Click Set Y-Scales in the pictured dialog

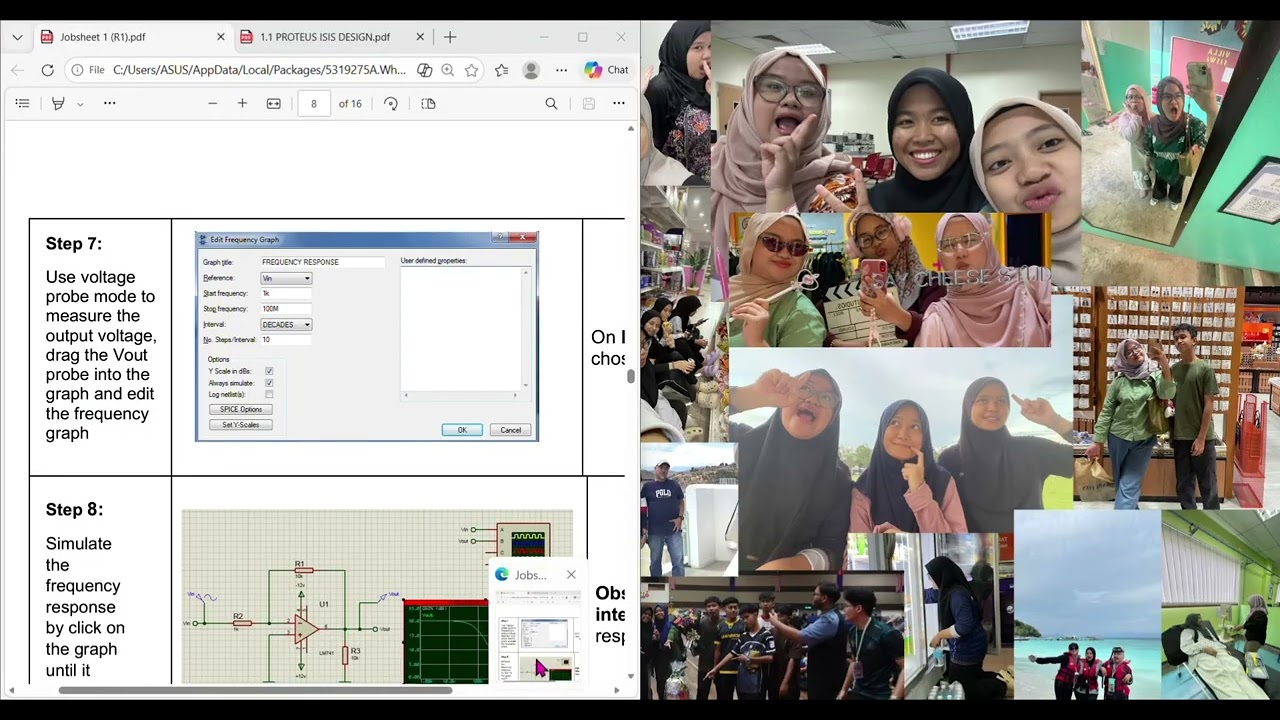click(240, 425)
